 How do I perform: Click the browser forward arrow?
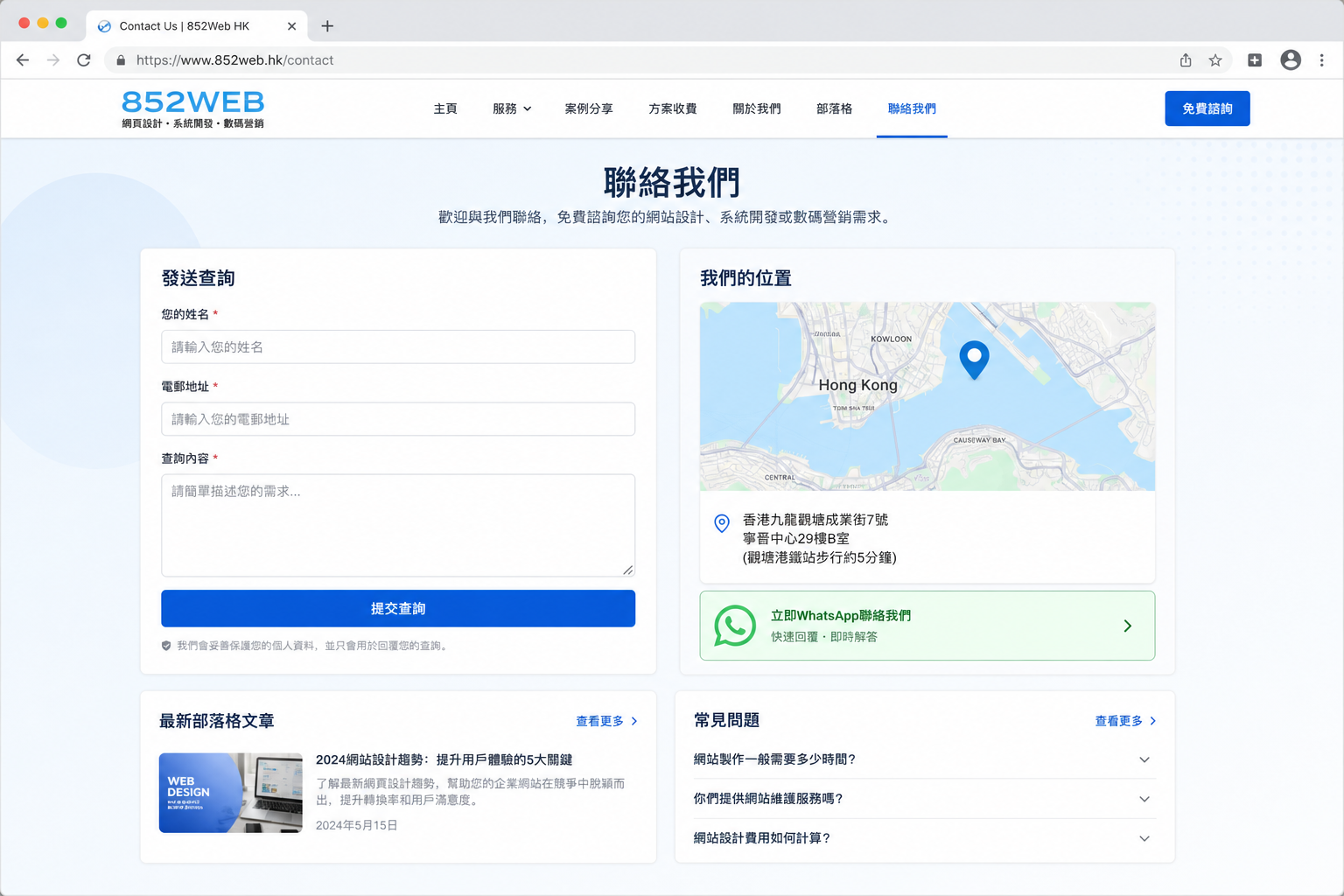pos(53,60)
